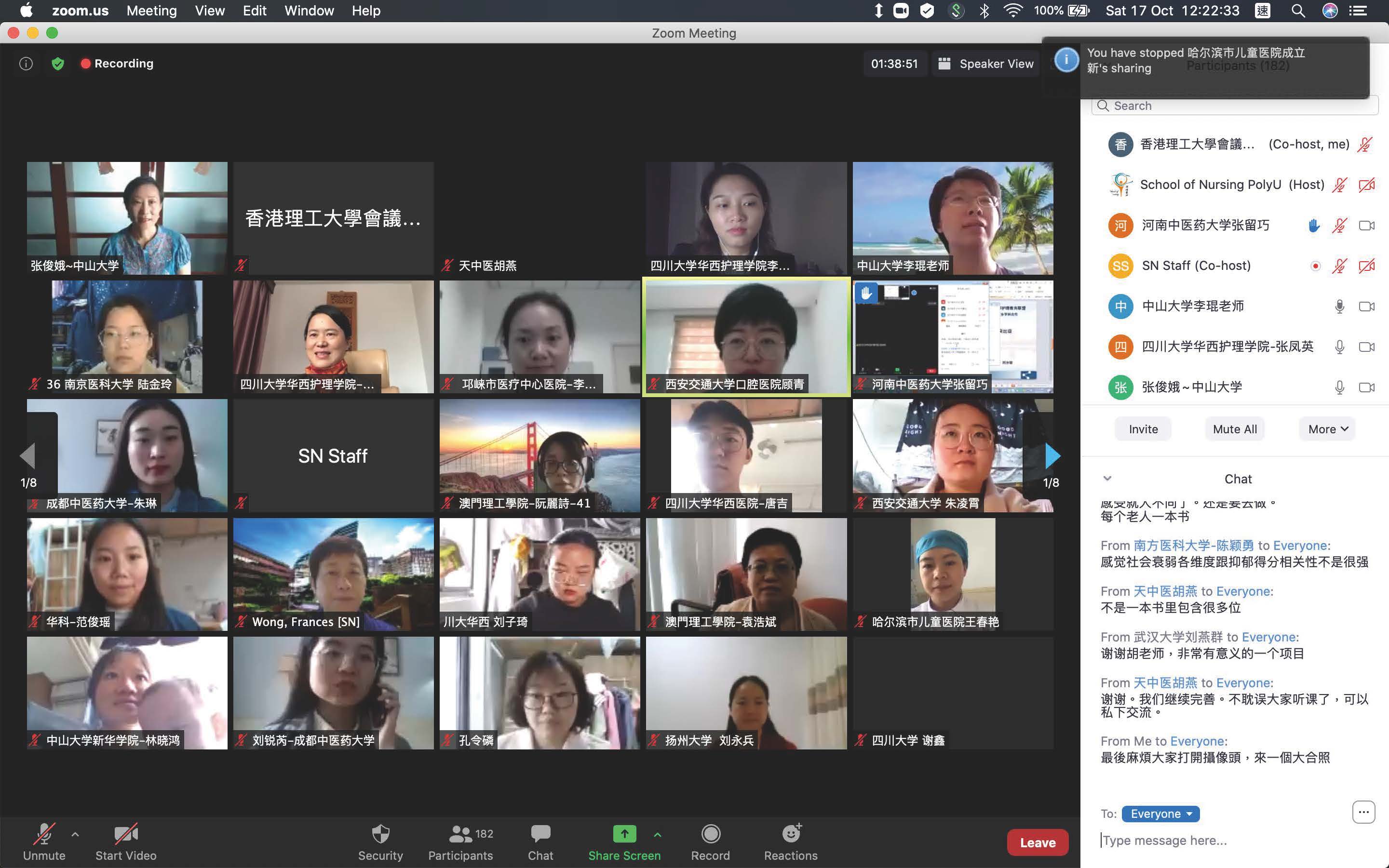1389x868 pixels.
Task: Open the Meeting menu in menu bar
Action: pyautogui.click(x=151, y=11)
